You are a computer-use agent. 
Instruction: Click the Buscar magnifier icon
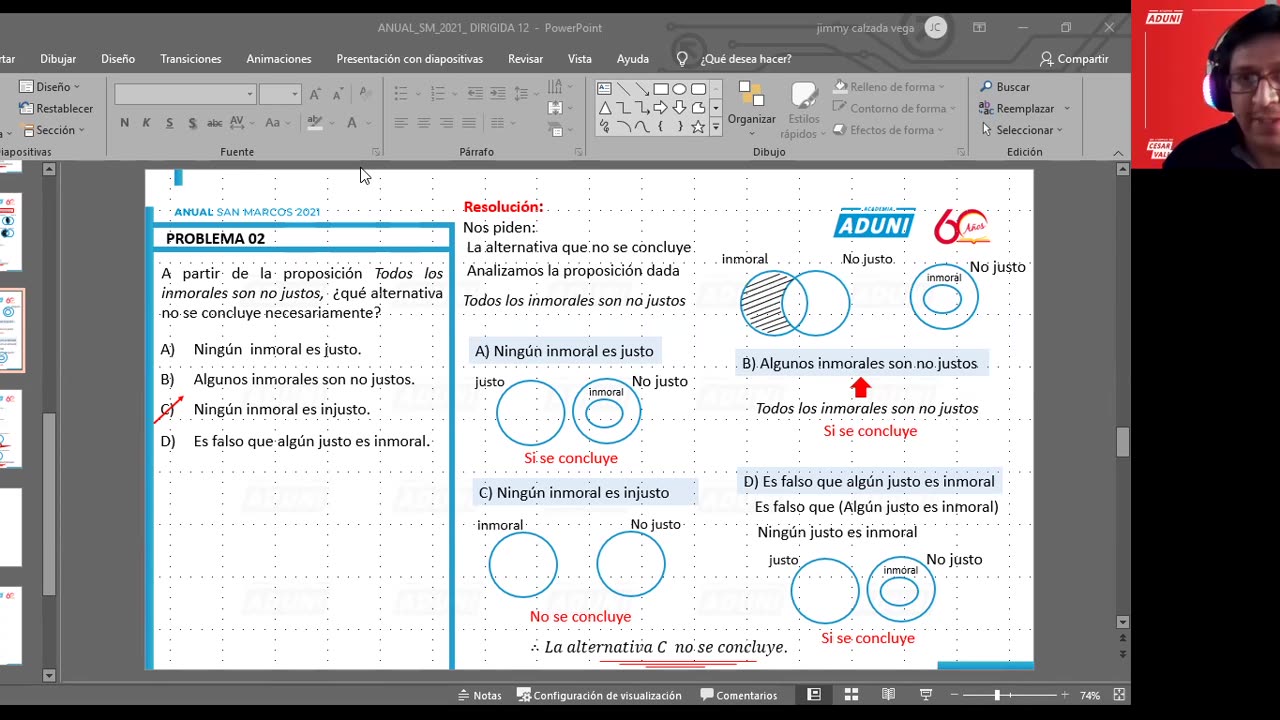click(986, 87)
